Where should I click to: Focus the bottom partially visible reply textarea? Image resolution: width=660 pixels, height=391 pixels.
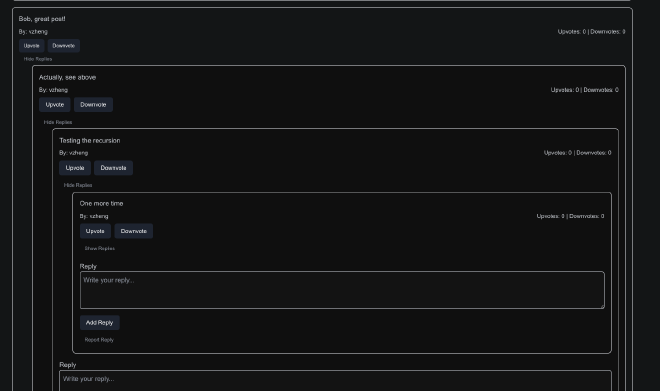335,381
